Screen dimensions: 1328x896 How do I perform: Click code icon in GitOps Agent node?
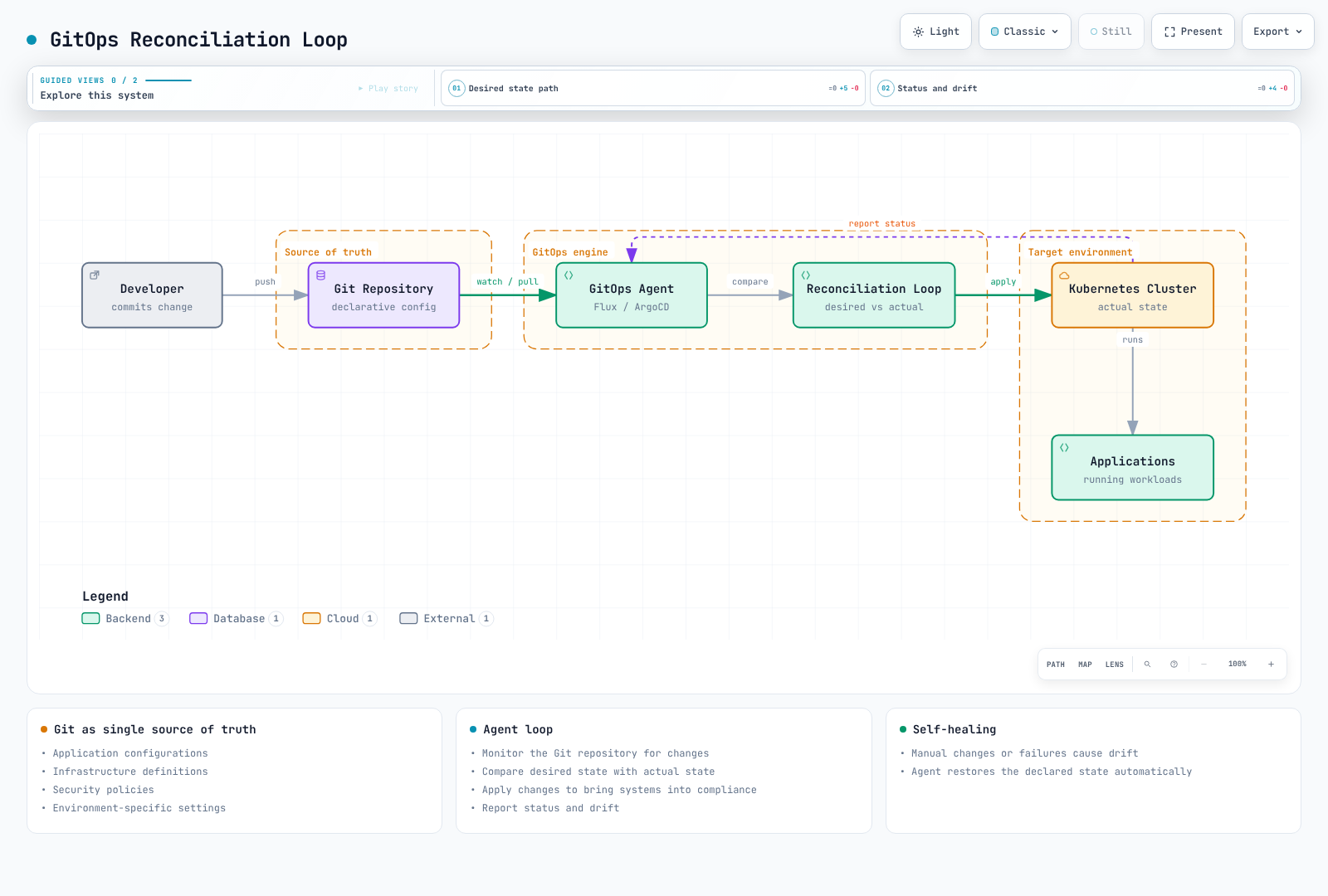[x=569, y=275]
